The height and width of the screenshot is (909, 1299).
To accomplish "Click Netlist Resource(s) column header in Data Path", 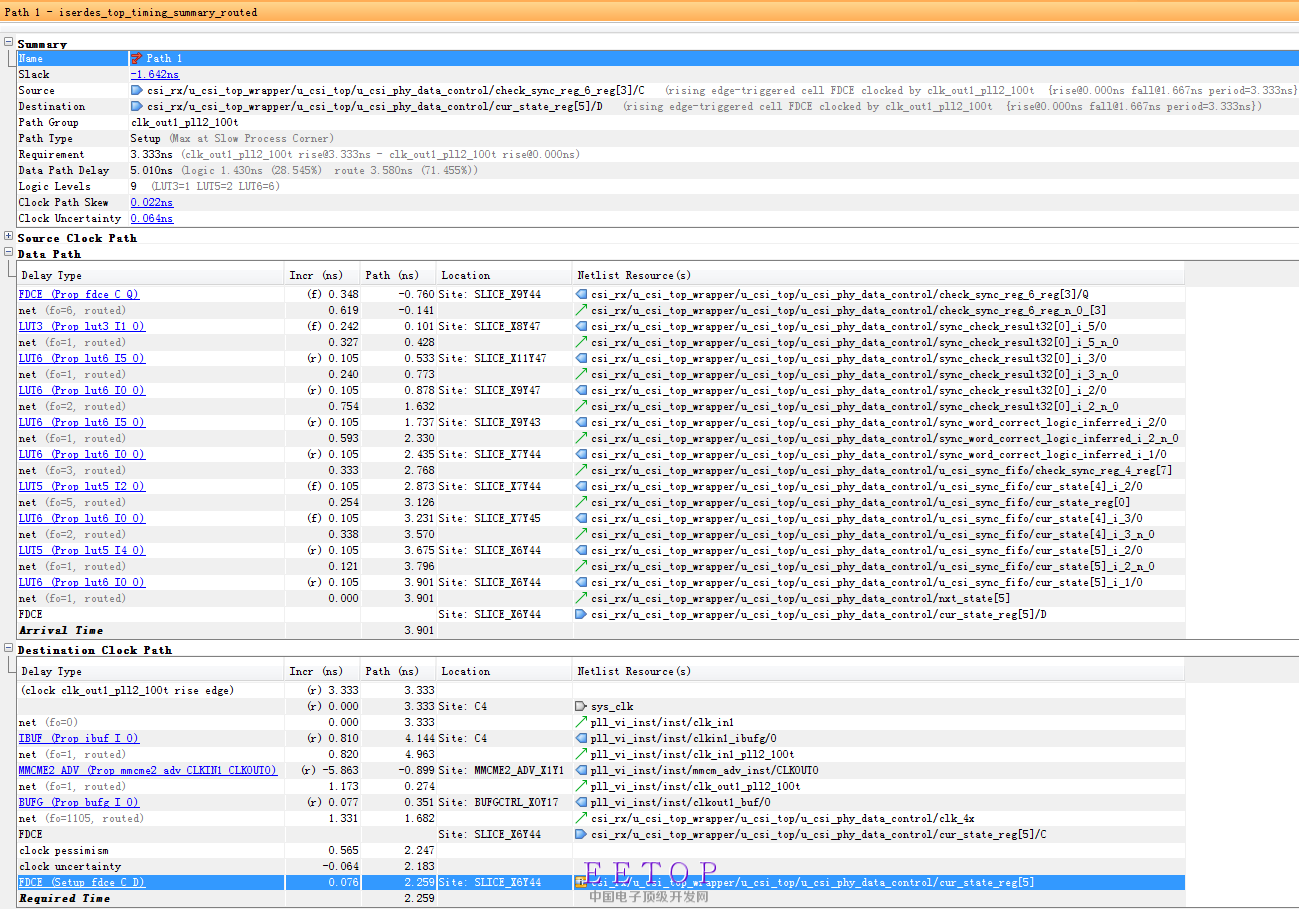I will (x=634, y=275).
